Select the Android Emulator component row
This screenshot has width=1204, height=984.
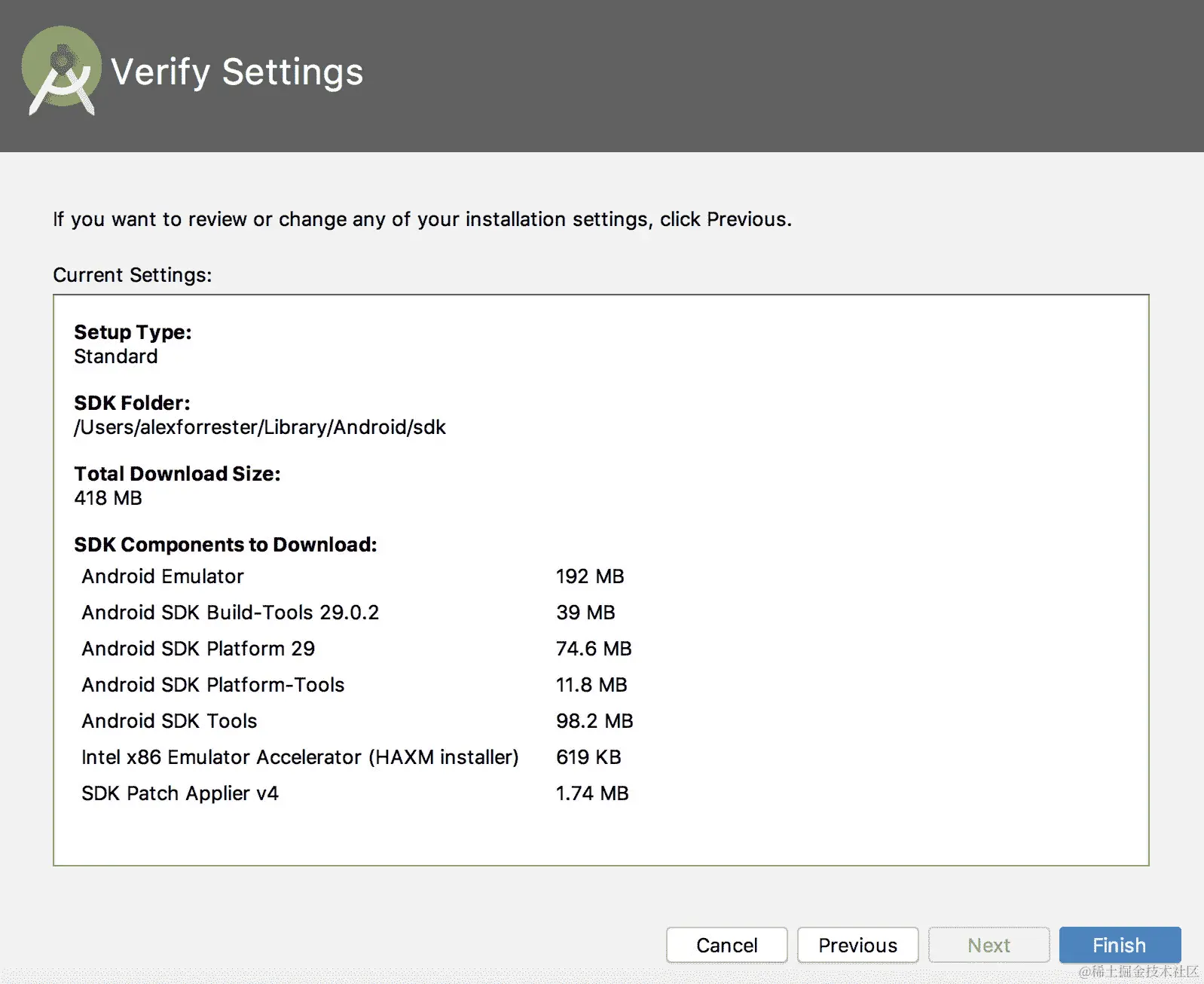coord(163,576)
